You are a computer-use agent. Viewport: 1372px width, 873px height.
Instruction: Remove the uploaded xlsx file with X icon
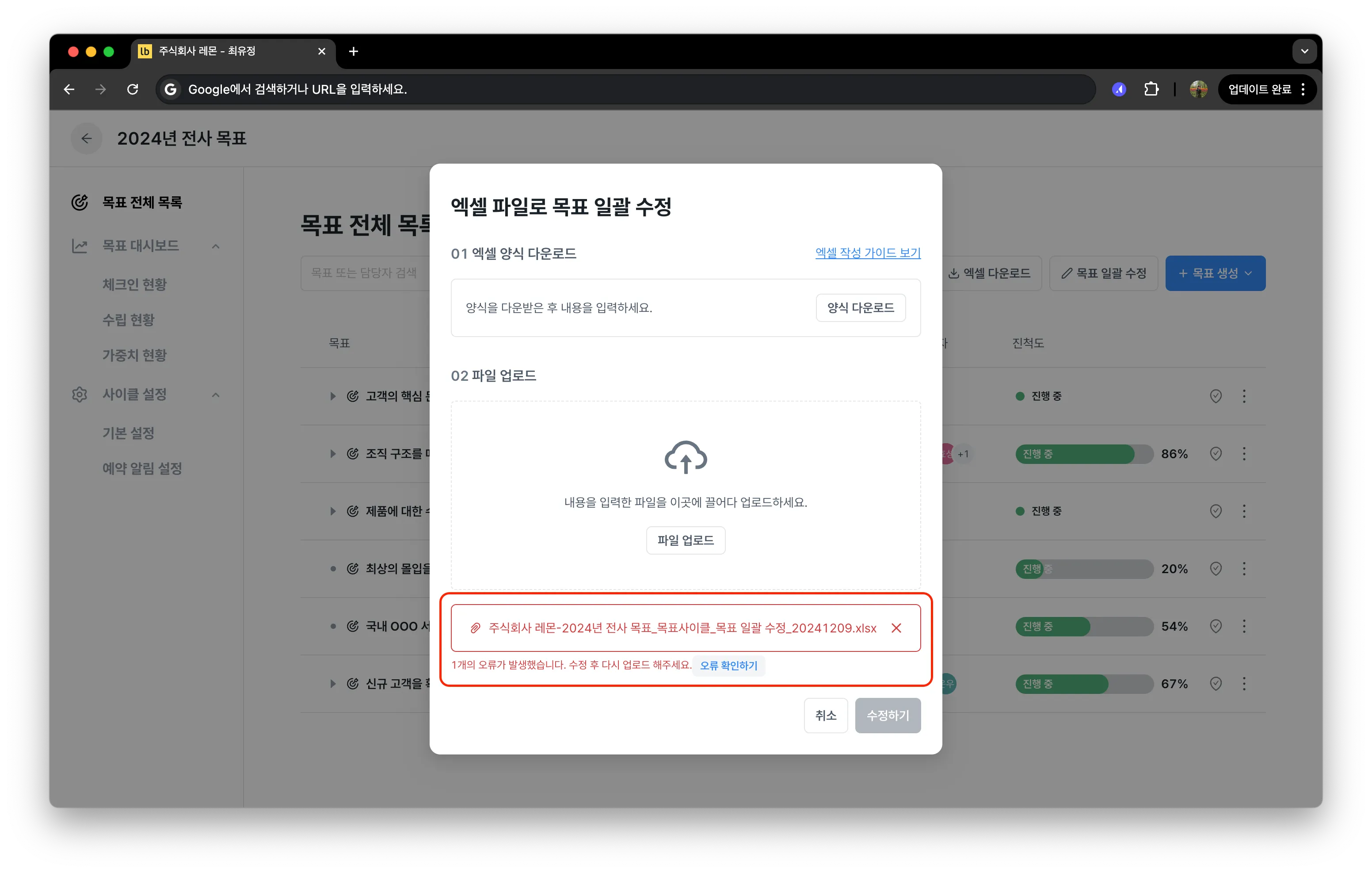[896, 628]
